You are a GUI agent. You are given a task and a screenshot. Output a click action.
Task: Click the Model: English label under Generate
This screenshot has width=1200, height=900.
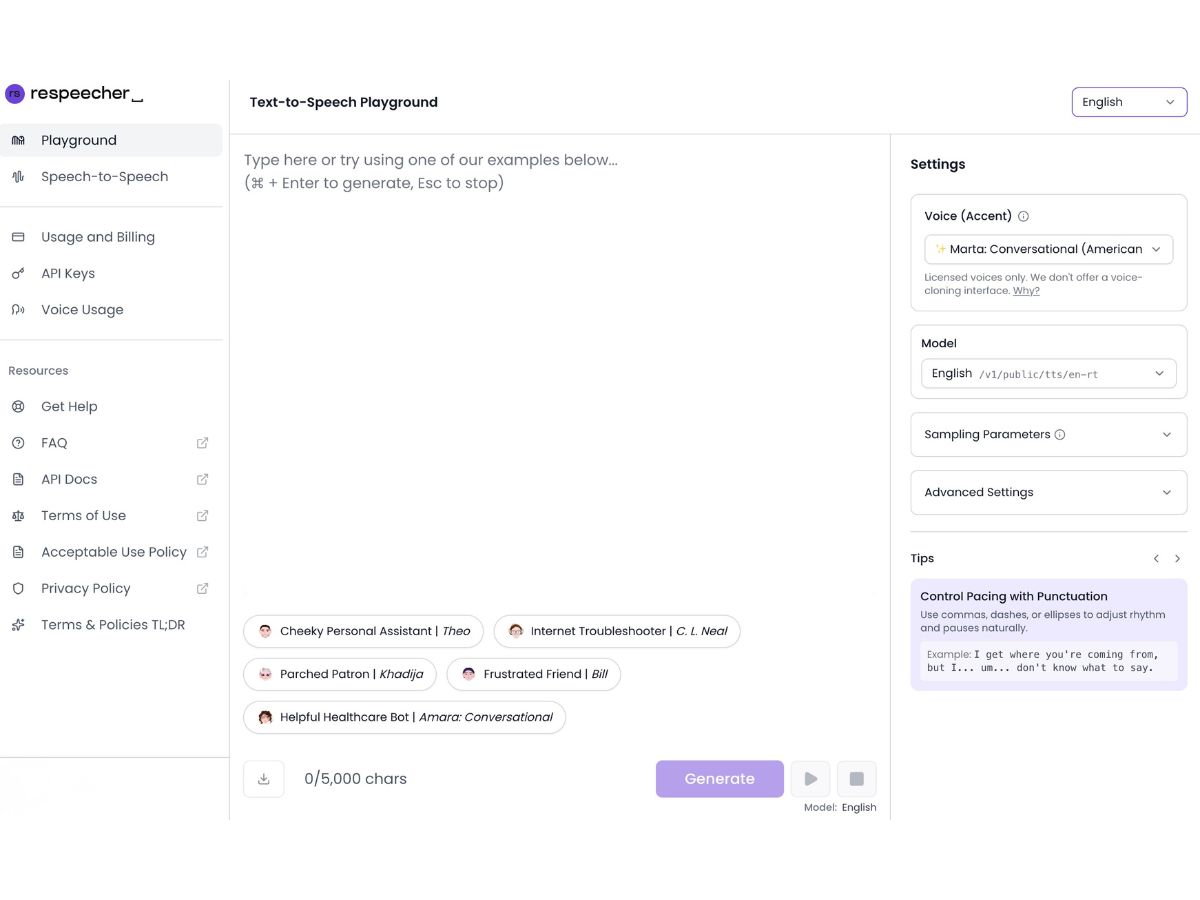tap(840, 807)
